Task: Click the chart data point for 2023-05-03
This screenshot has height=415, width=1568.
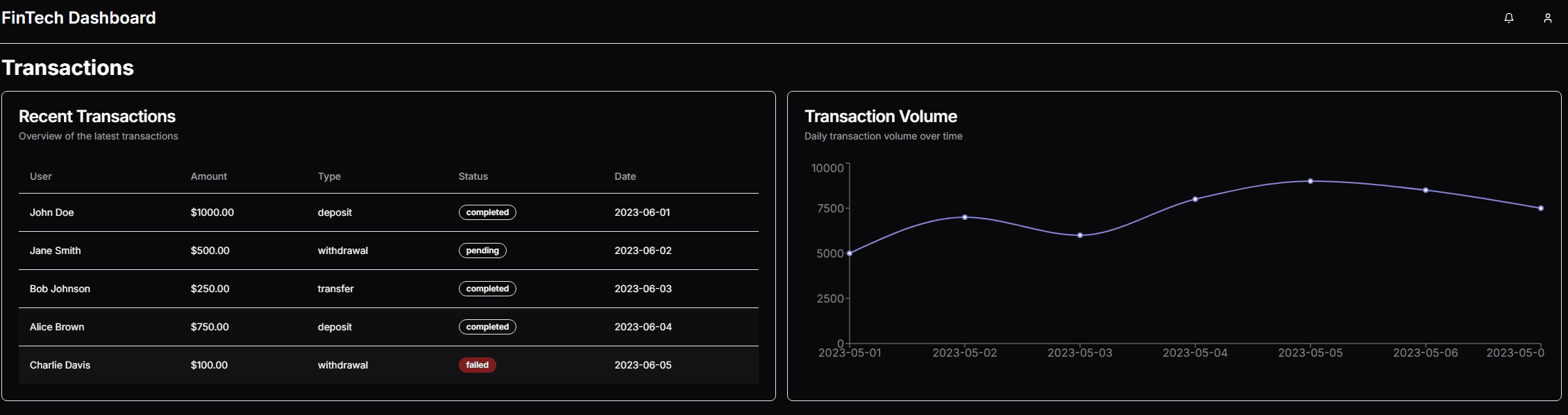Action: point(1080,235)
